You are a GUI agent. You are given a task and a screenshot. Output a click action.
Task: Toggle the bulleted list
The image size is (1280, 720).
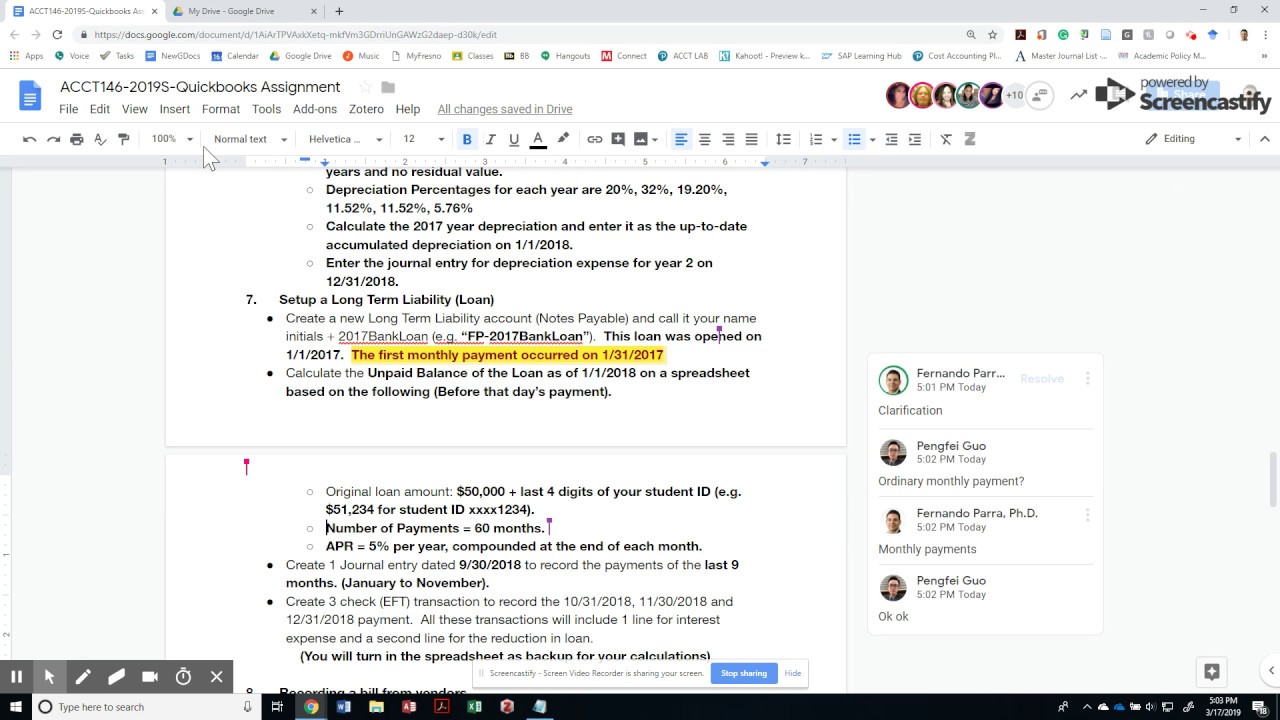coord(854,139)
